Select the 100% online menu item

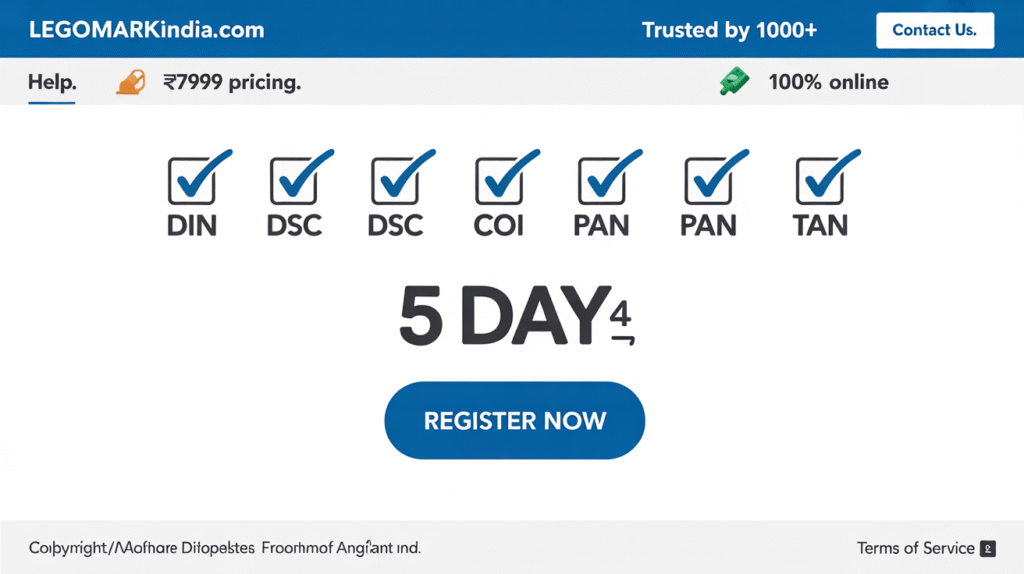click(x=828, y=82)
